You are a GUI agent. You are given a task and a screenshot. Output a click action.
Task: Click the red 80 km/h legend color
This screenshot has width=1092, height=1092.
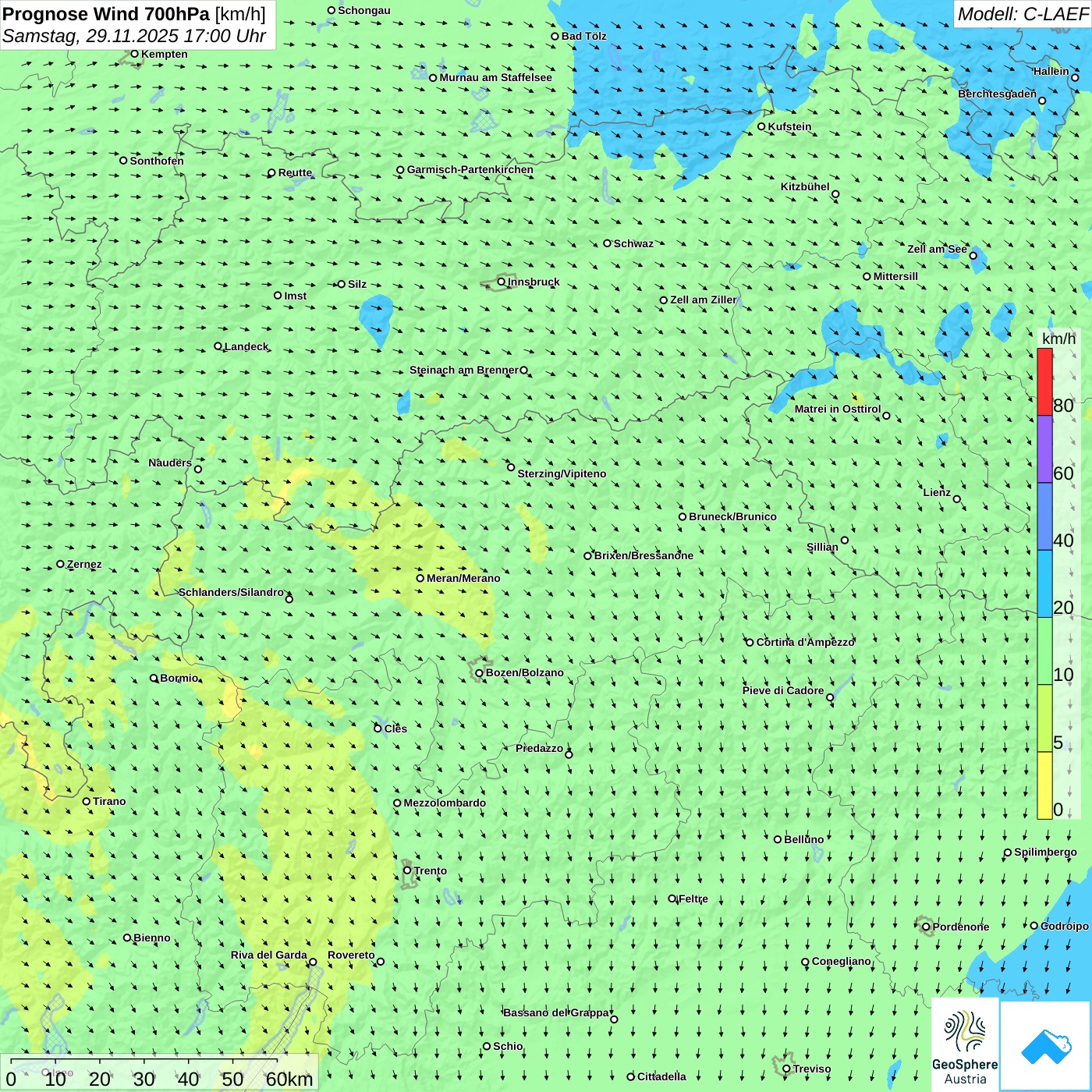tap(1044, 381)
